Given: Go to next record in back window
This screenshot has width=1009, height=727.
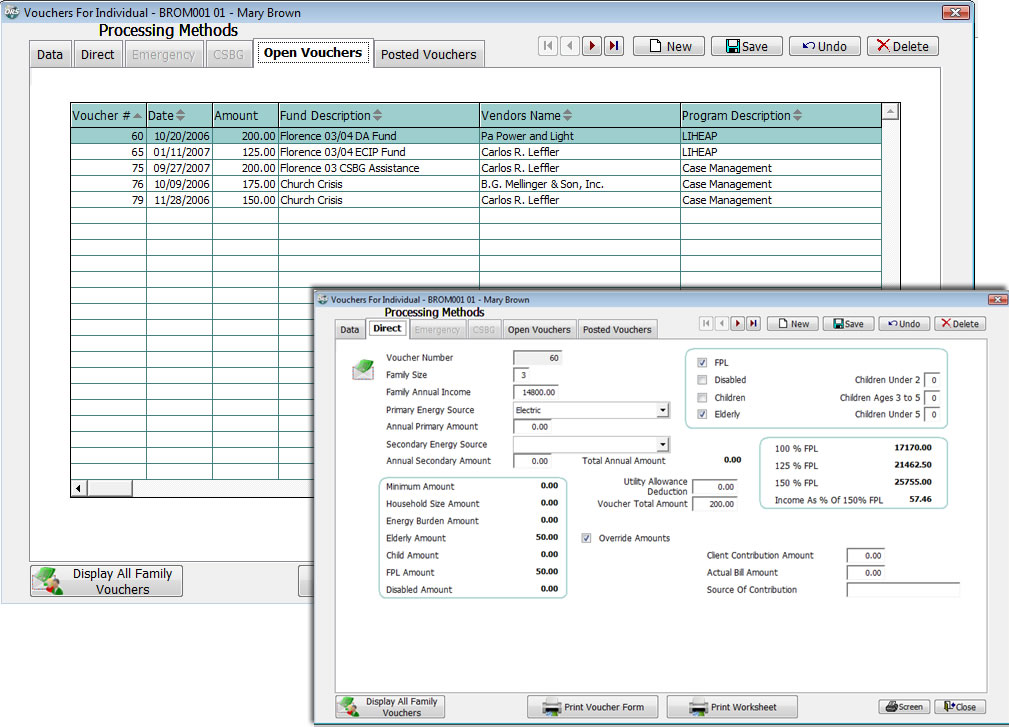Looking at the screenshot, I should pos(592,46).
